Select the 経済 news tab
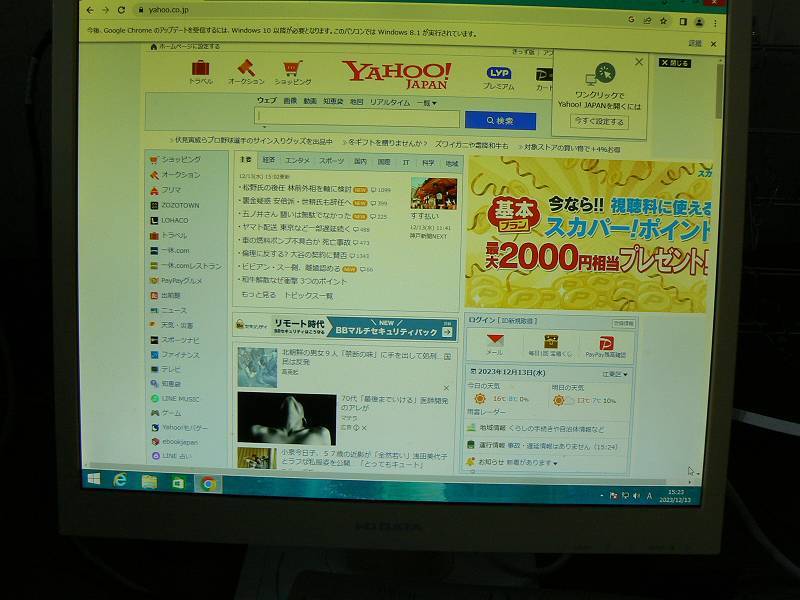Viewport: 800px width, 600px height. pyautogui.click(x=268, y=160)
